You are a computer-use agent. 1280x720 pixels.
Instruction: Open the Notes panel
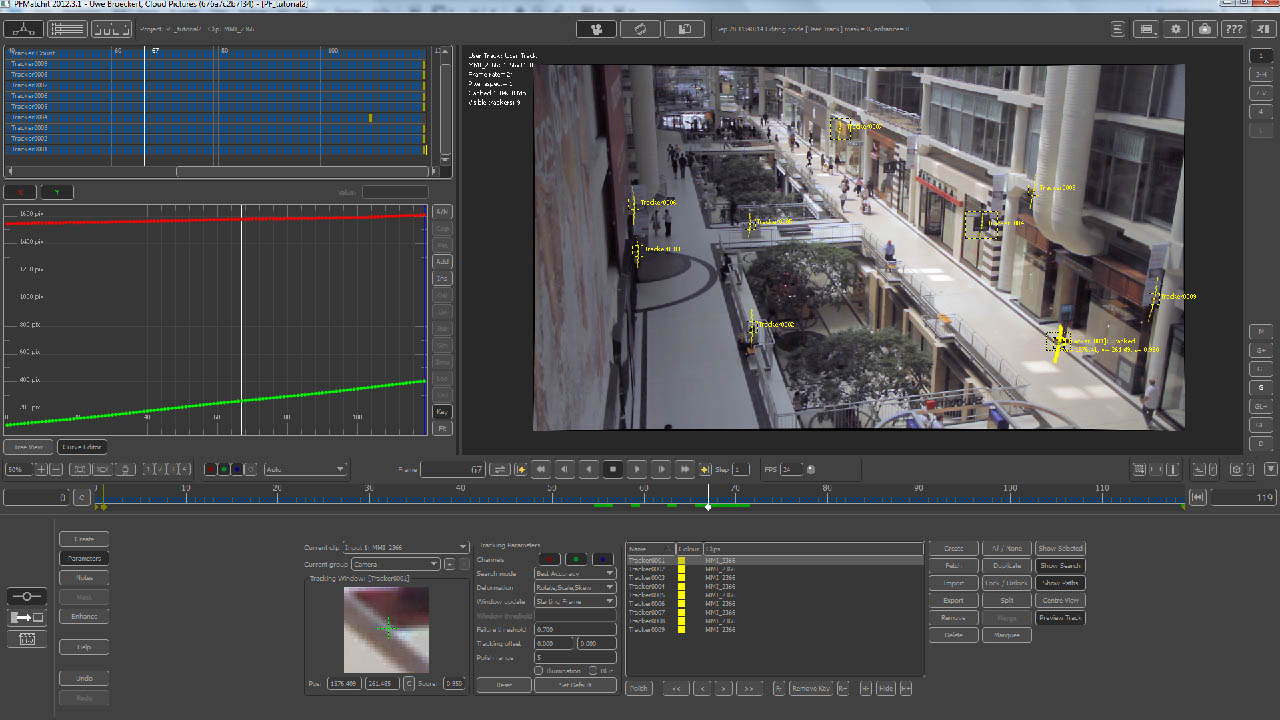coord(85,578)
